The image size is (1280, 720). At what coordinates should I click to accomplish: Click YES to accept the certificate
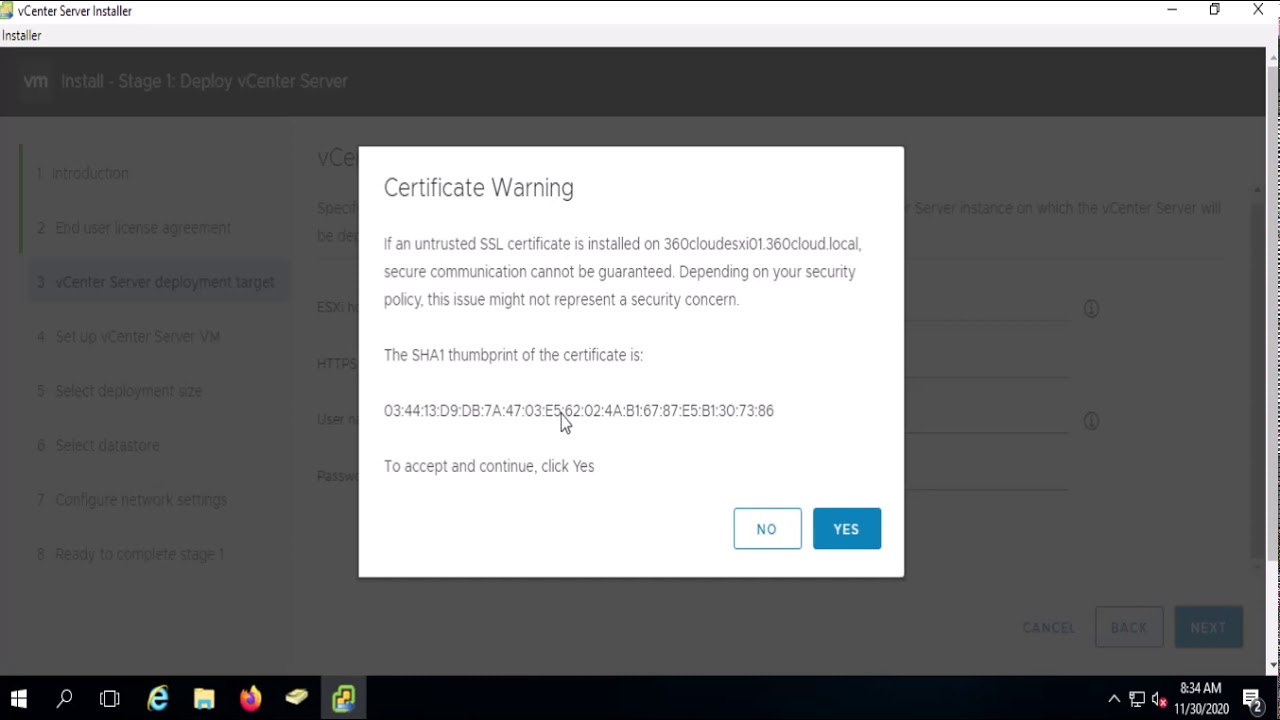[x=846, y=529]
